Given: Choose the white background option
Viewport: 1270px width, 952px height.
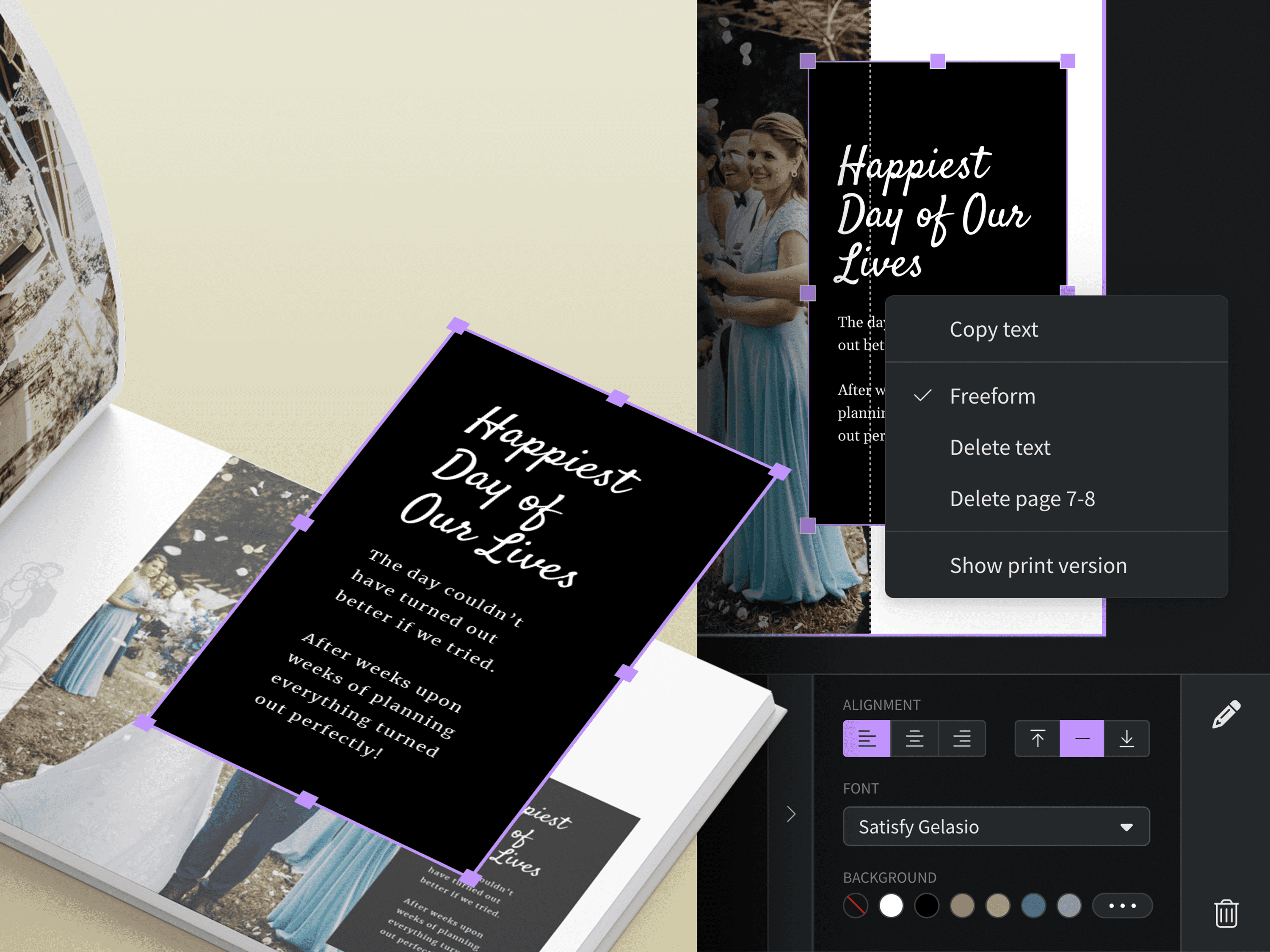Looking at the screenshot, I should 891,906.
